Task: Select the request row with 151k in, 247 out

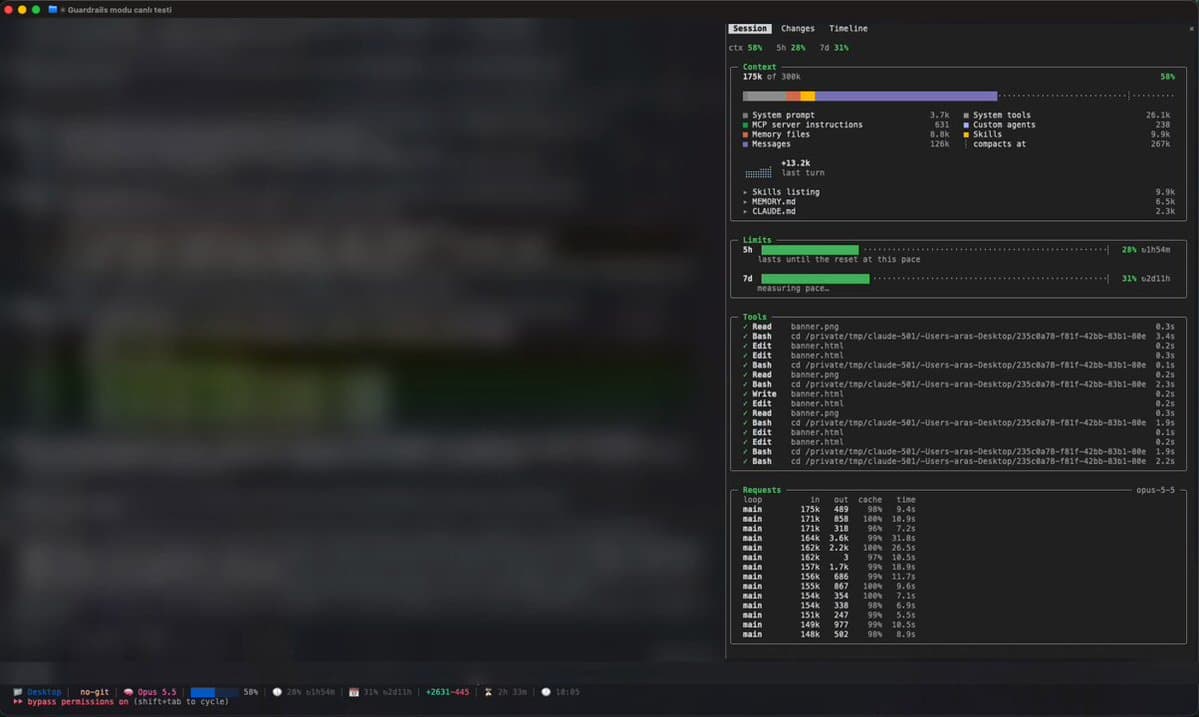Action: coord(829,615)
